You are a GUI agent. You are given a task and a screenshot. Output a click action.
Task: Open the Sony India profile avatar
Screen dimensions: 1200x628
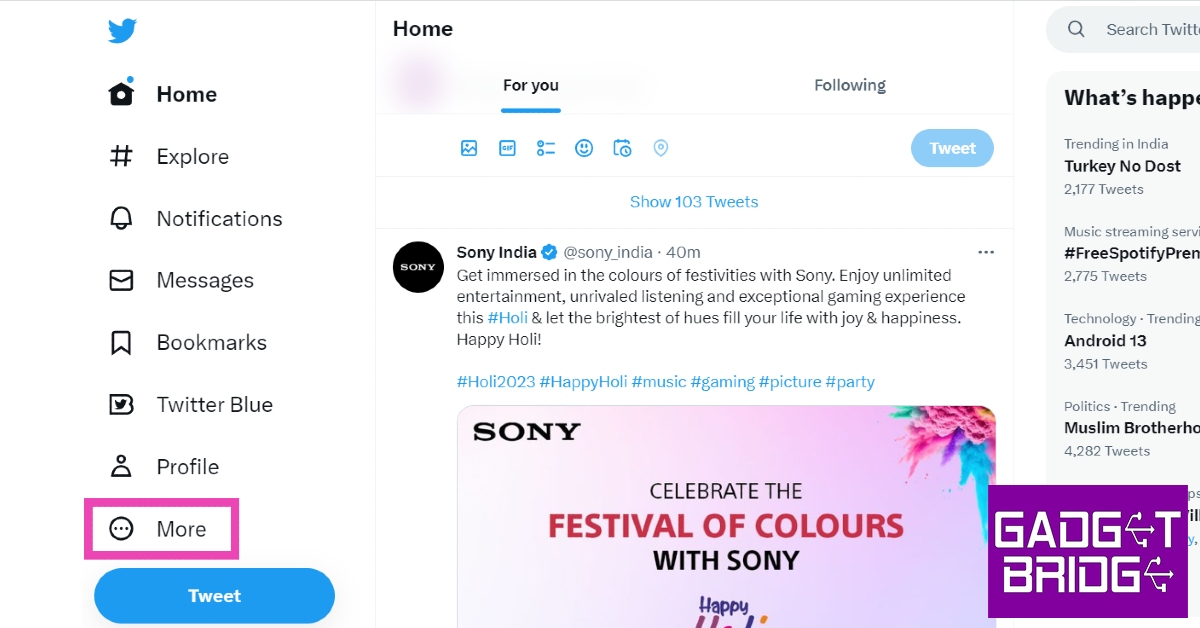click(x=418, y=267)
